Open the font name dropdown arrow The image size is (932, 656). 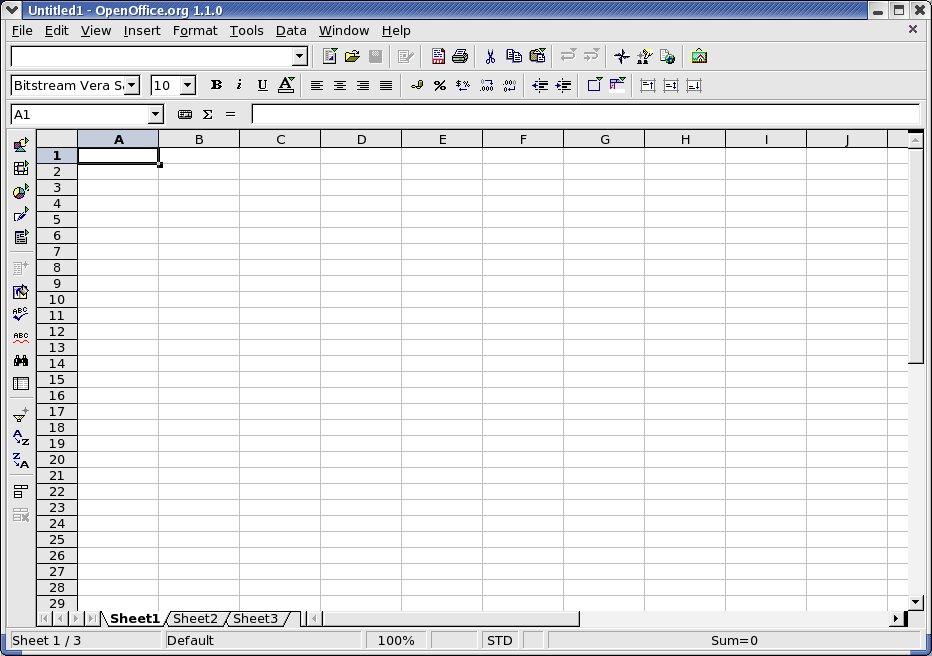[x=133, y=85]
